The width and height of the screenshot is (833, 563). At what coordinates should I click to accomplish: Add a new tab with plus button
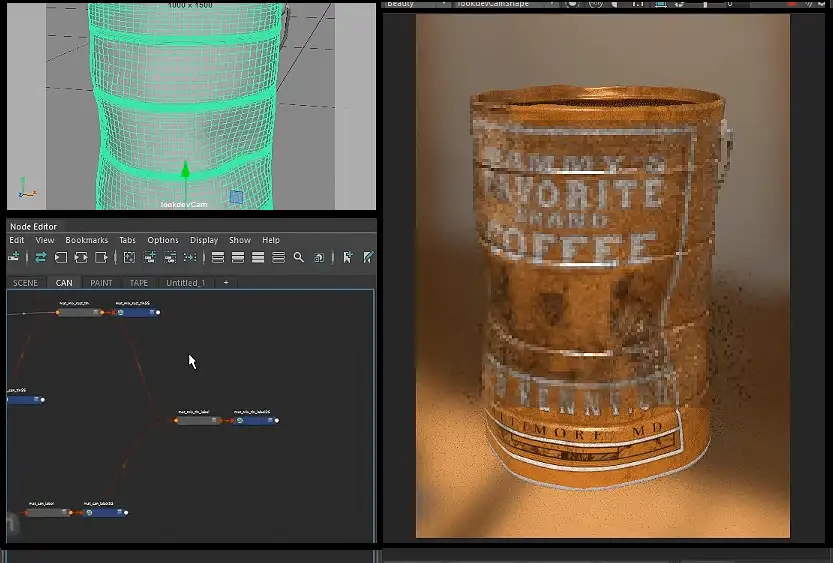pyautogui.click(x=226, y=283)
